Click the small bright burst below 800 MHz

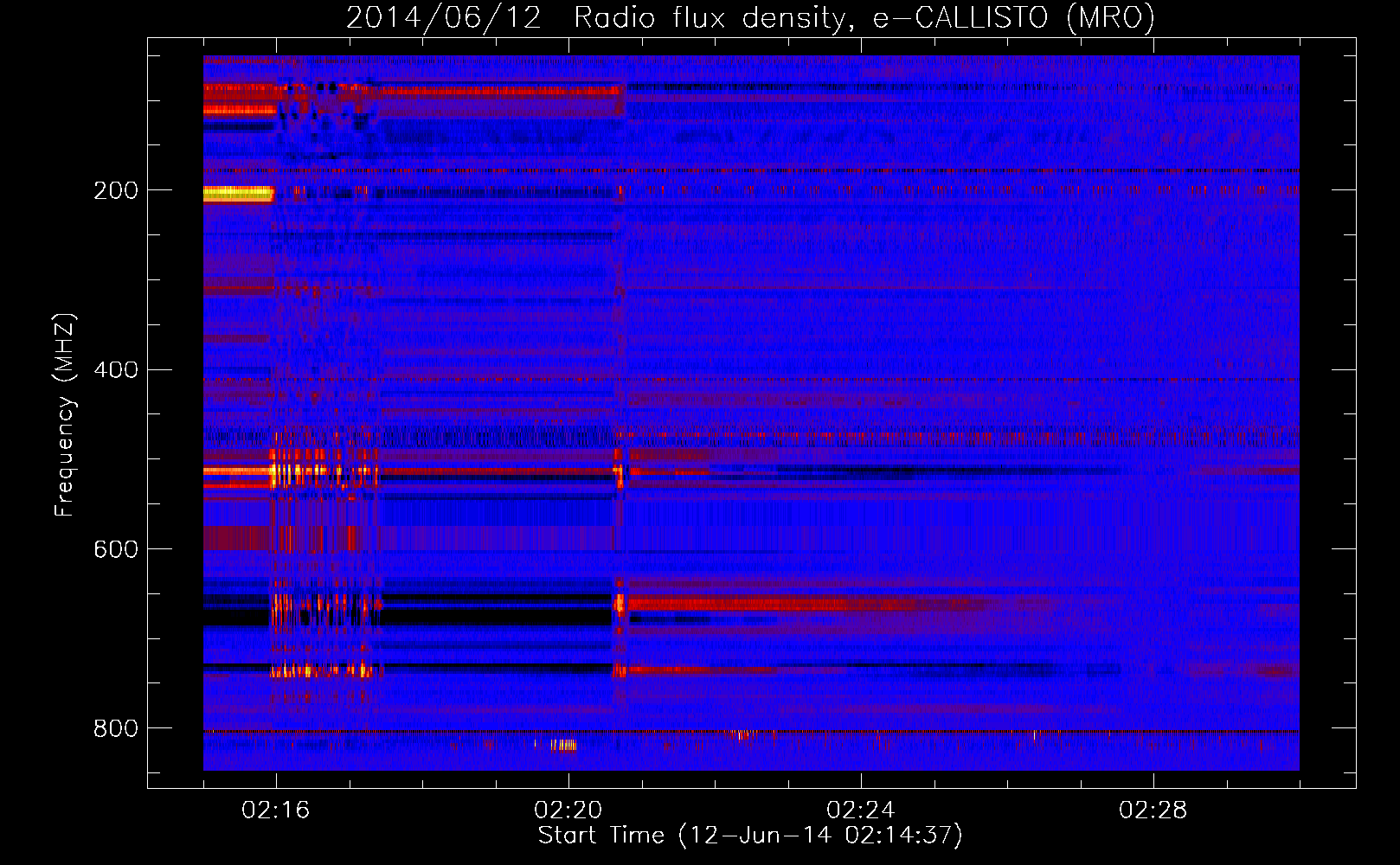click(564, 745)
